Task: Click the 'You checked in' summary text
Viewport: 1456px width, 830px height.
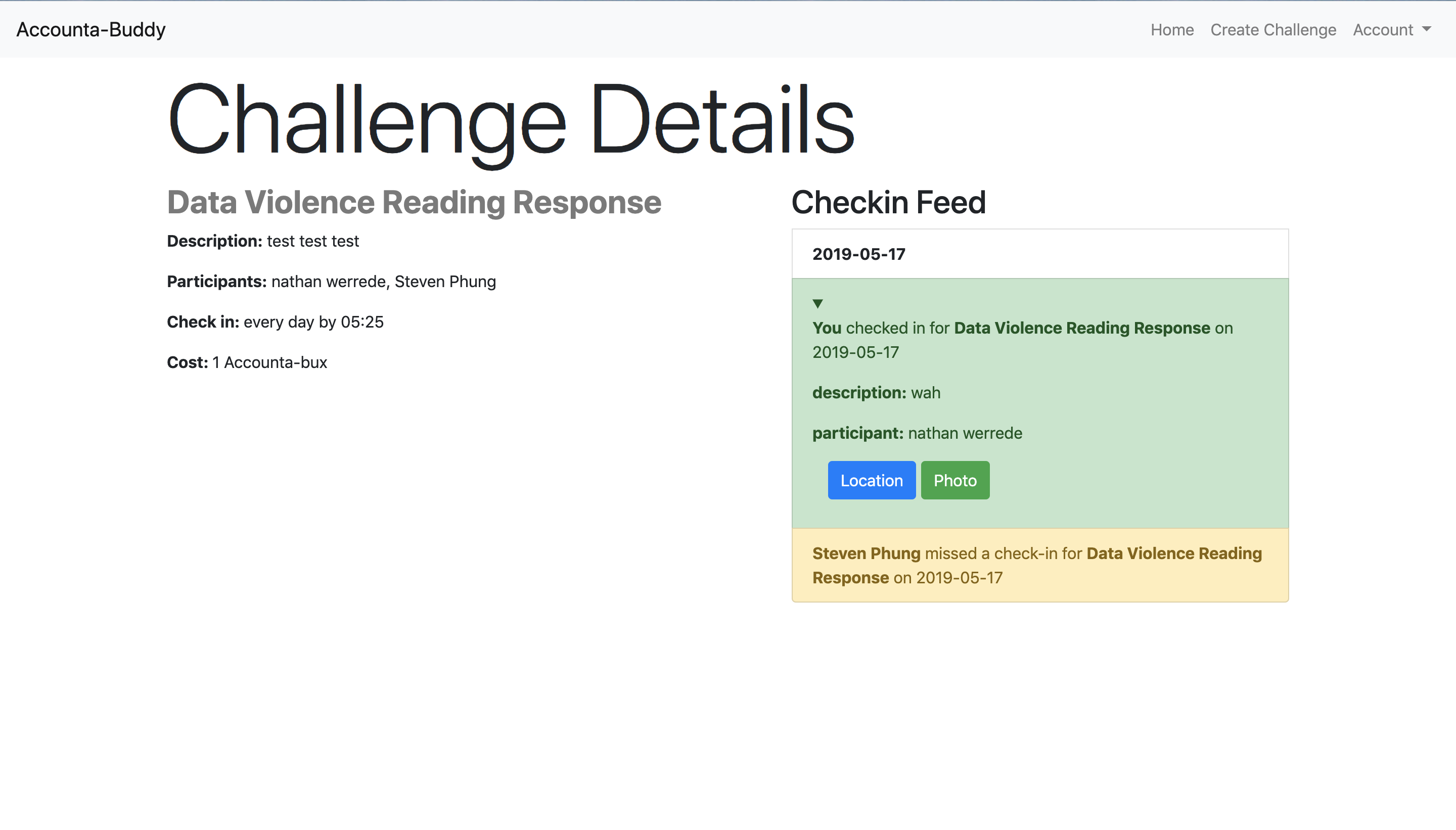Action: pyautogui.click(x=1023, y=340)
